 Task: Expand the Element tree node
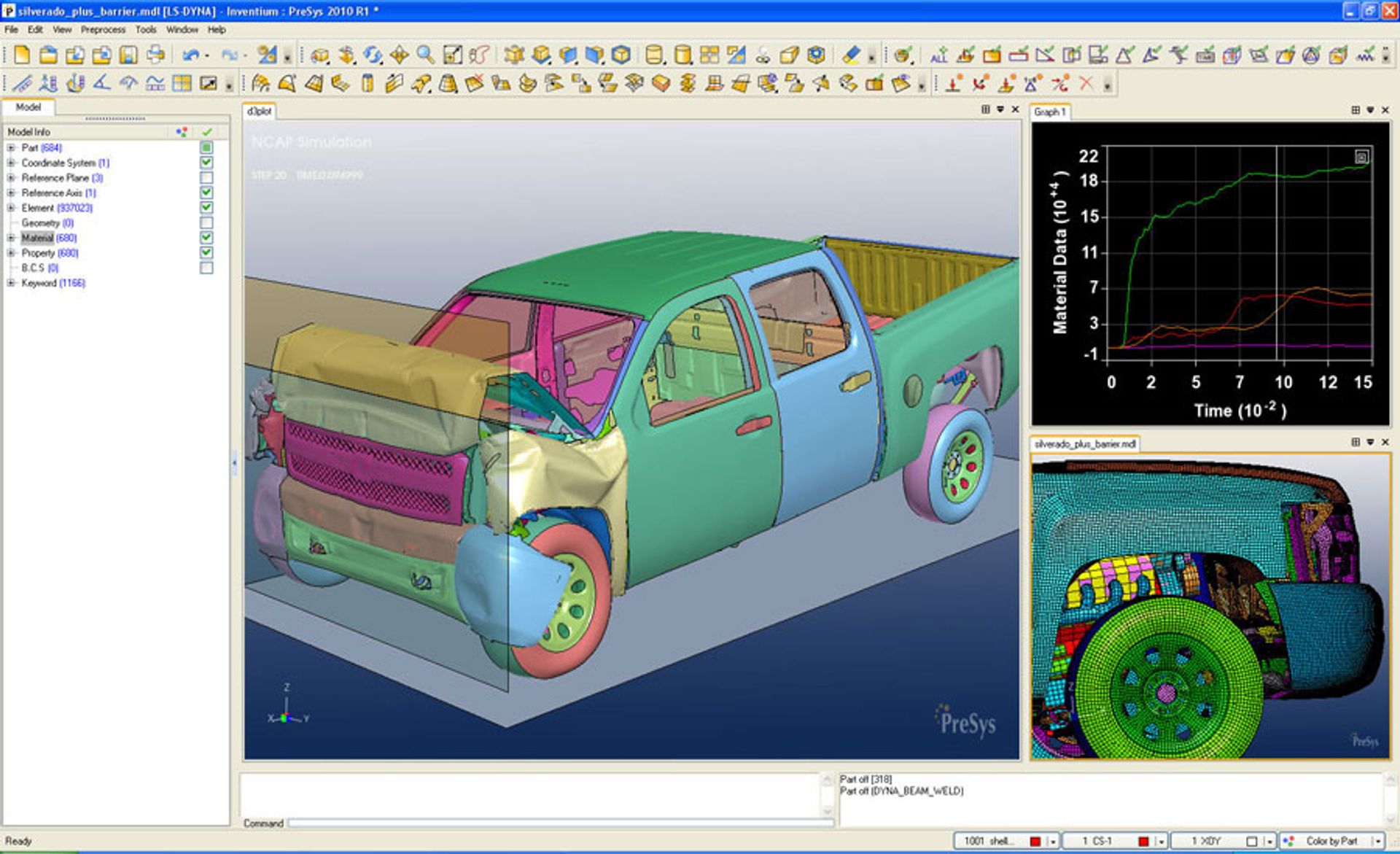(x=11, y=208)
